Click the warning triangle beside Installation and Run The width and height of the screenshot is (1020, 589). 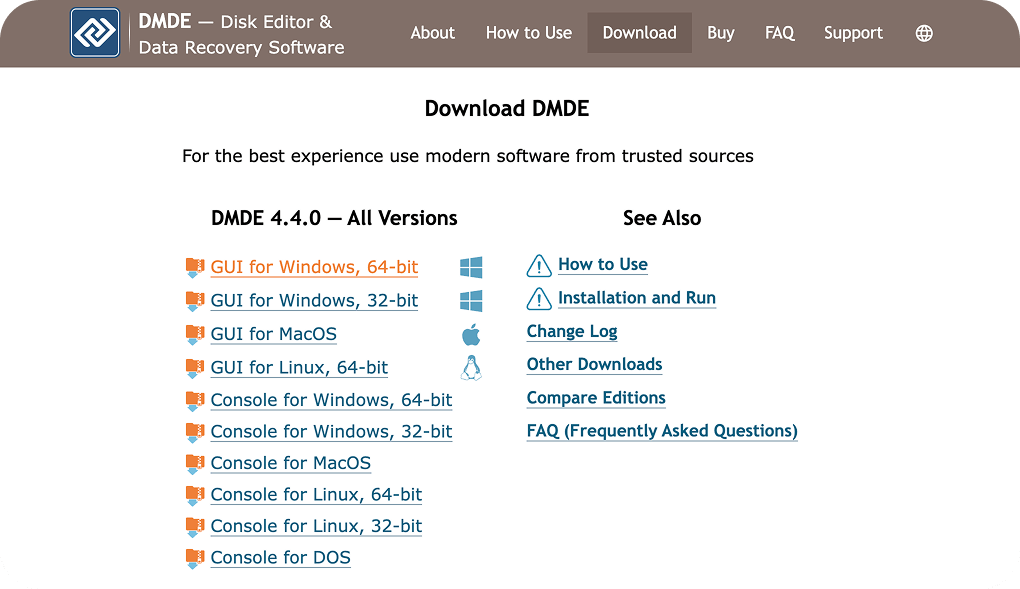tap(538, 297)
